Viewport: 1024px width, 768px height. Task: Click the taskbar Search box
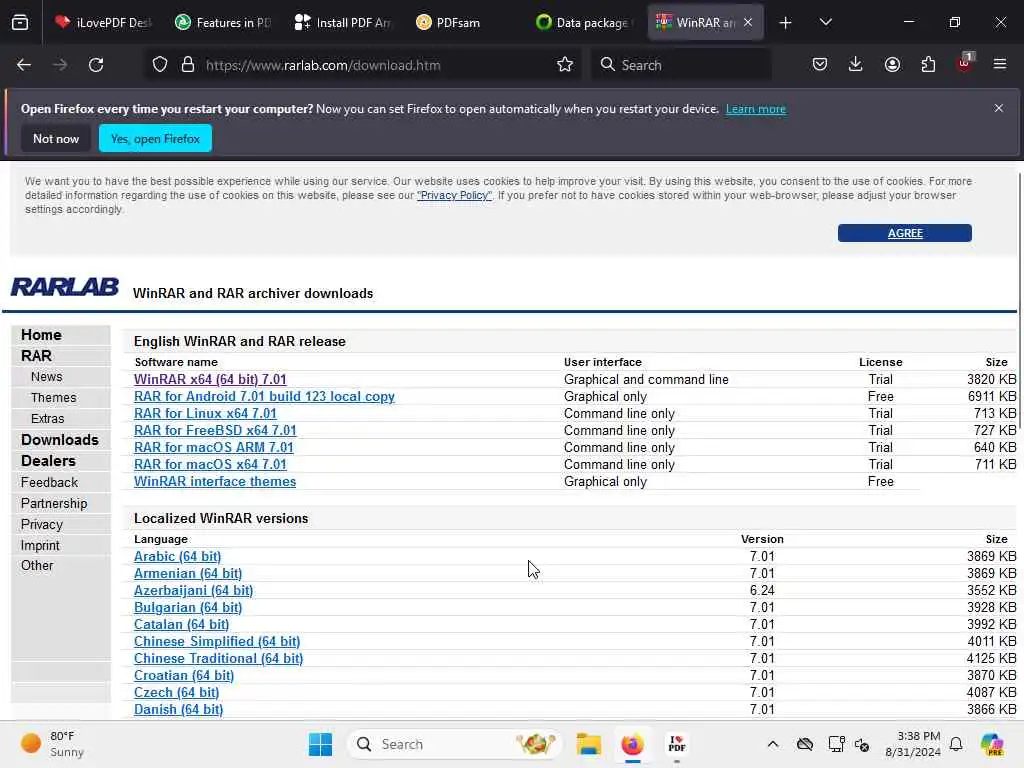pyautogui.click(x=455, y=744)
